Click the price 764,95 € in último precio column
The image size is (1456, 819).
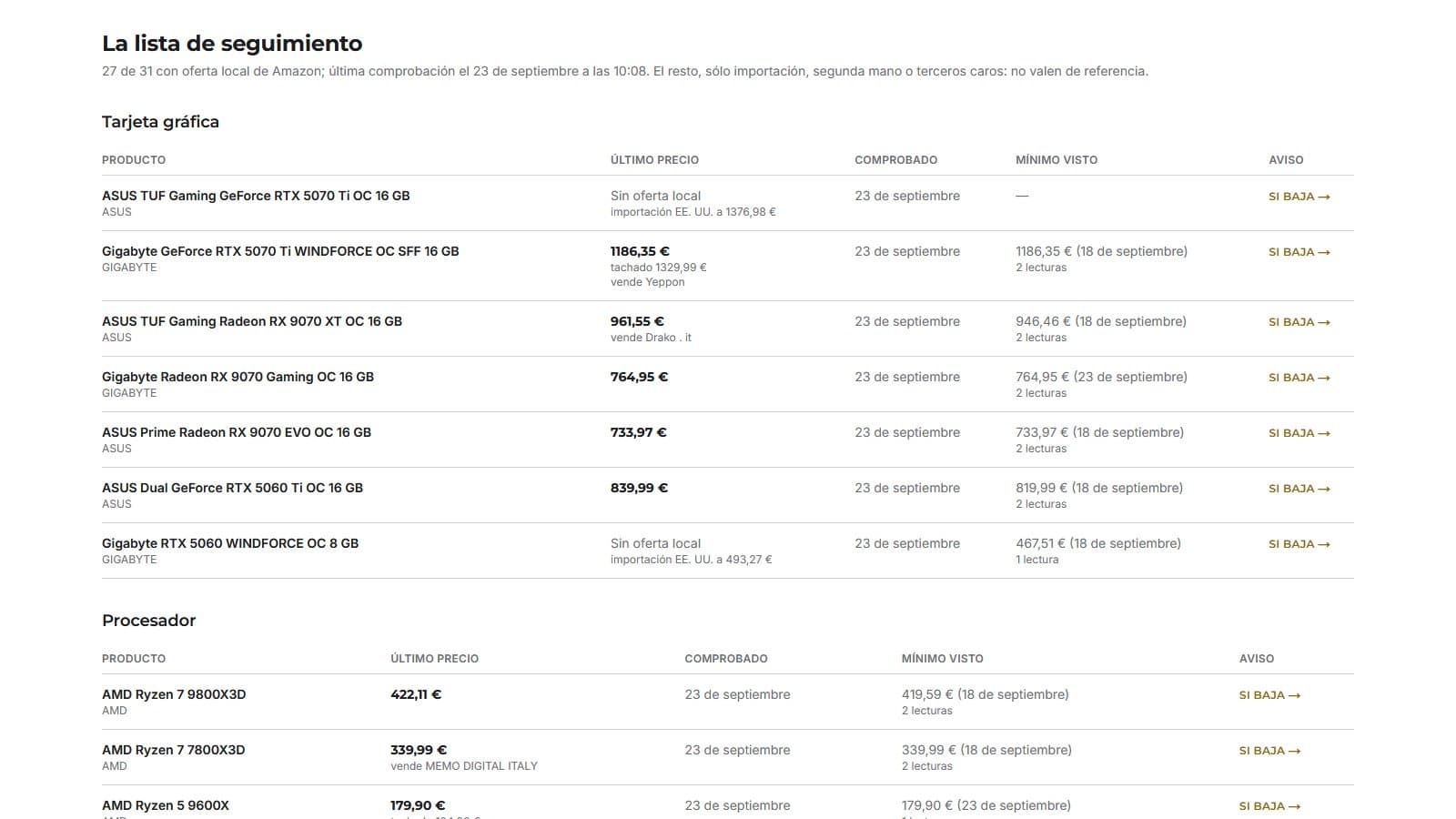pos(639,377)
